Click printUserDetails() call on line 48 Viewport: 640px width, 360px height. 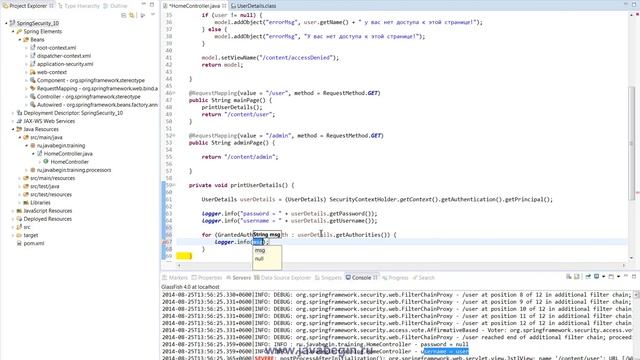(231, 107)
